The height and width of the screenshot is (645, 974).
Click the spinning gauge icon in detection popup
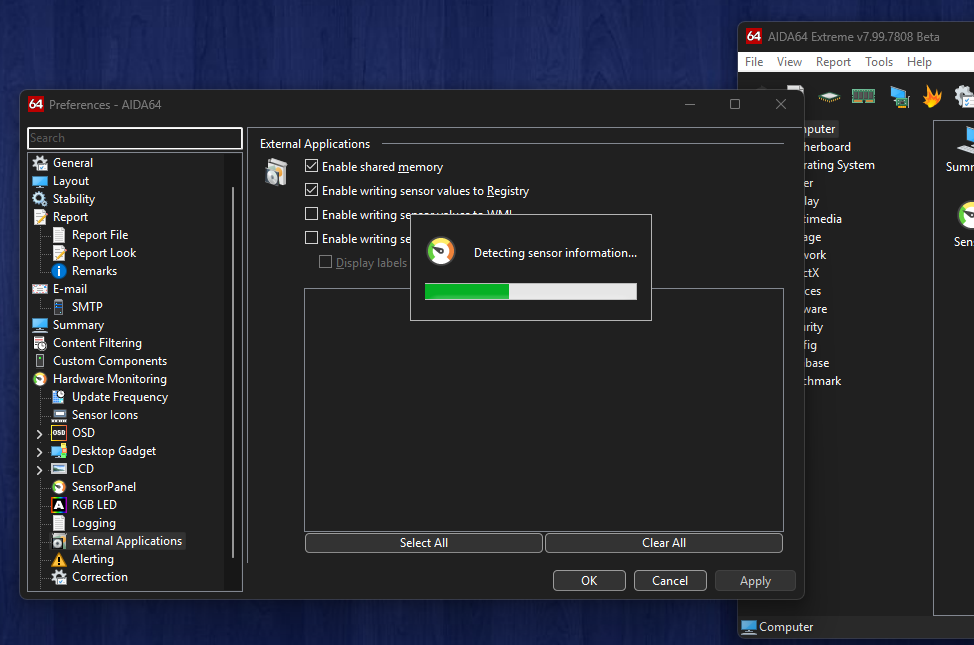(441, 252)
